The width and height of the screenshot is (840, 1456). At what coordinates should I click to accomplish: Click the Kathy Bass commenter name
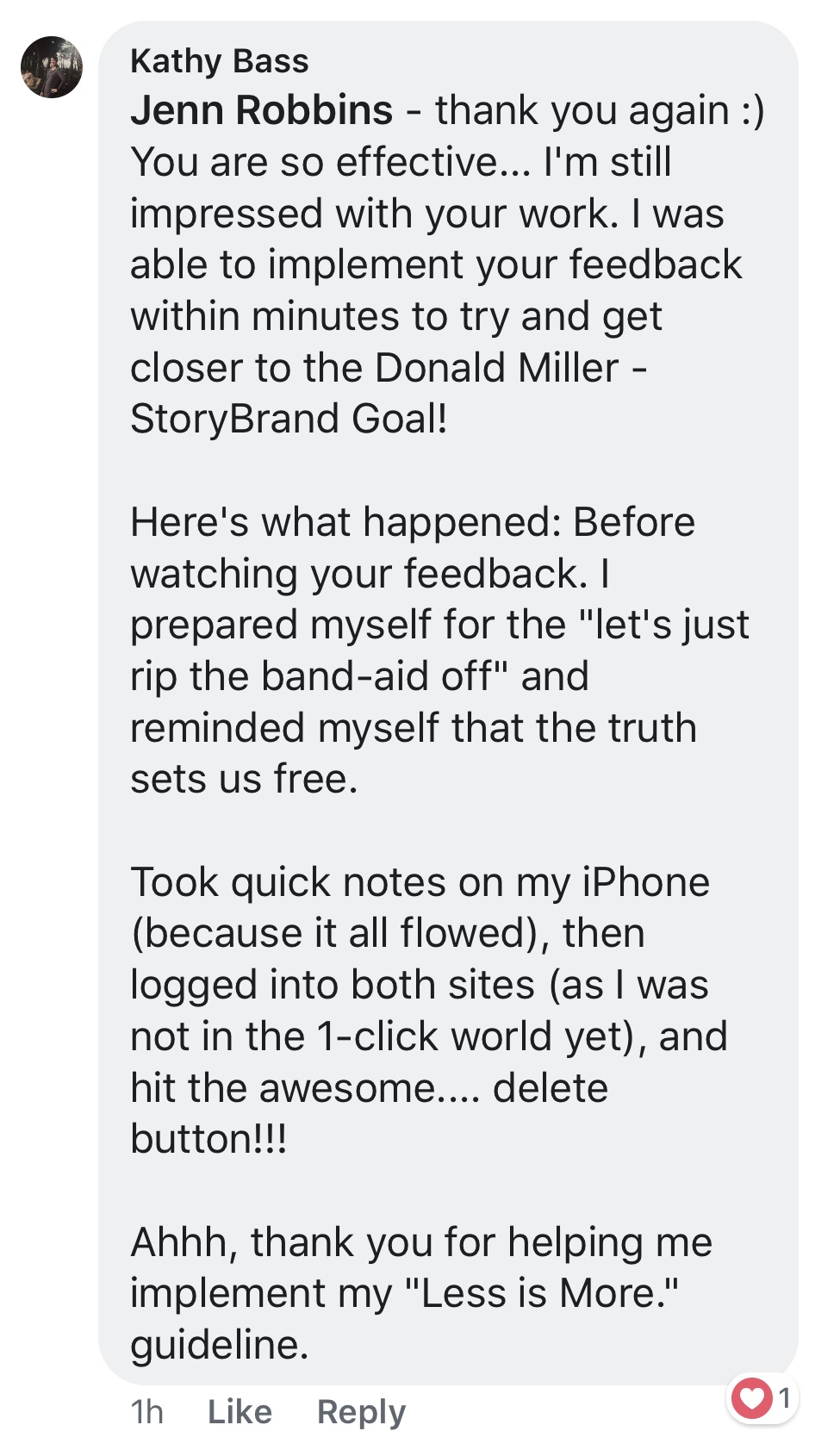point(220,61)
